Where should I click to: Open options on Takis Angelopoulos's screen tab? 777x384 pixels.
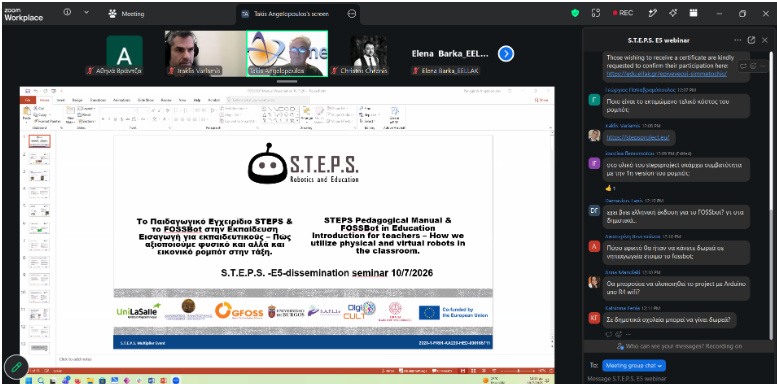(x=352, y=14)
